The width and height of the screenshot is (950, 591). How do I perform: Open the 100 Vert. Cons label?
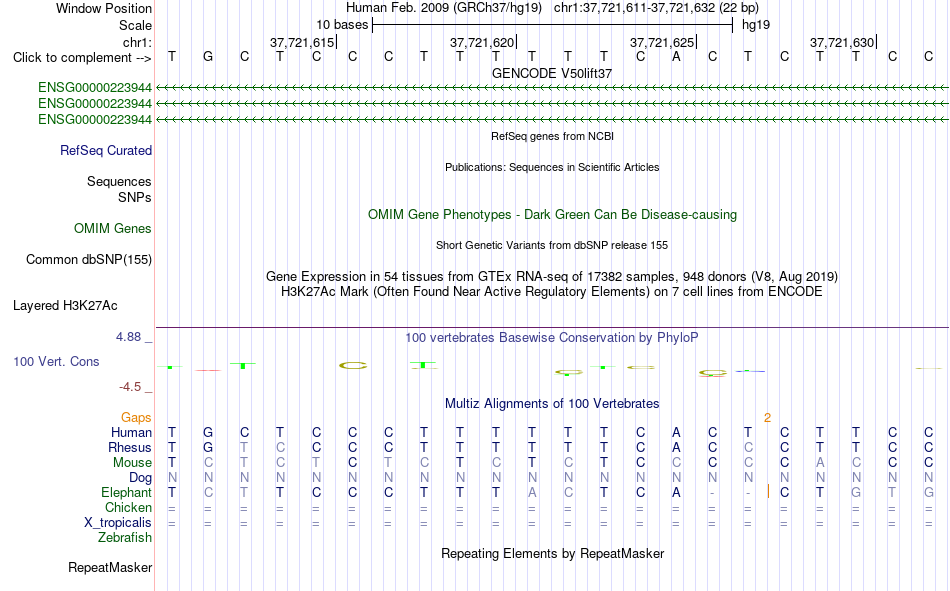(x=56, y=361)
